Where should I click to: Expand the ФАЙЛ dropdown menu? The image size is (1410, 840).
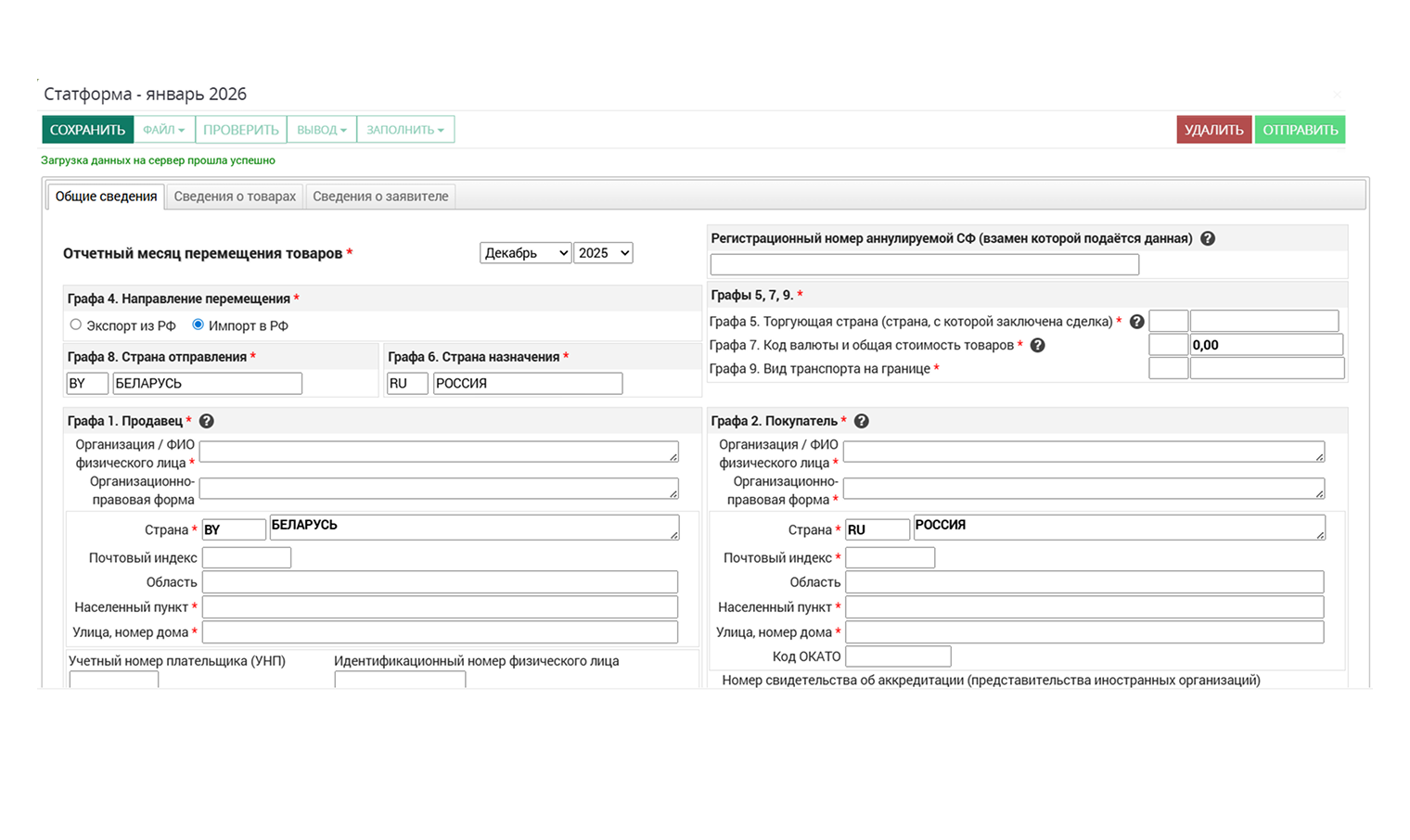pos(164,130)
